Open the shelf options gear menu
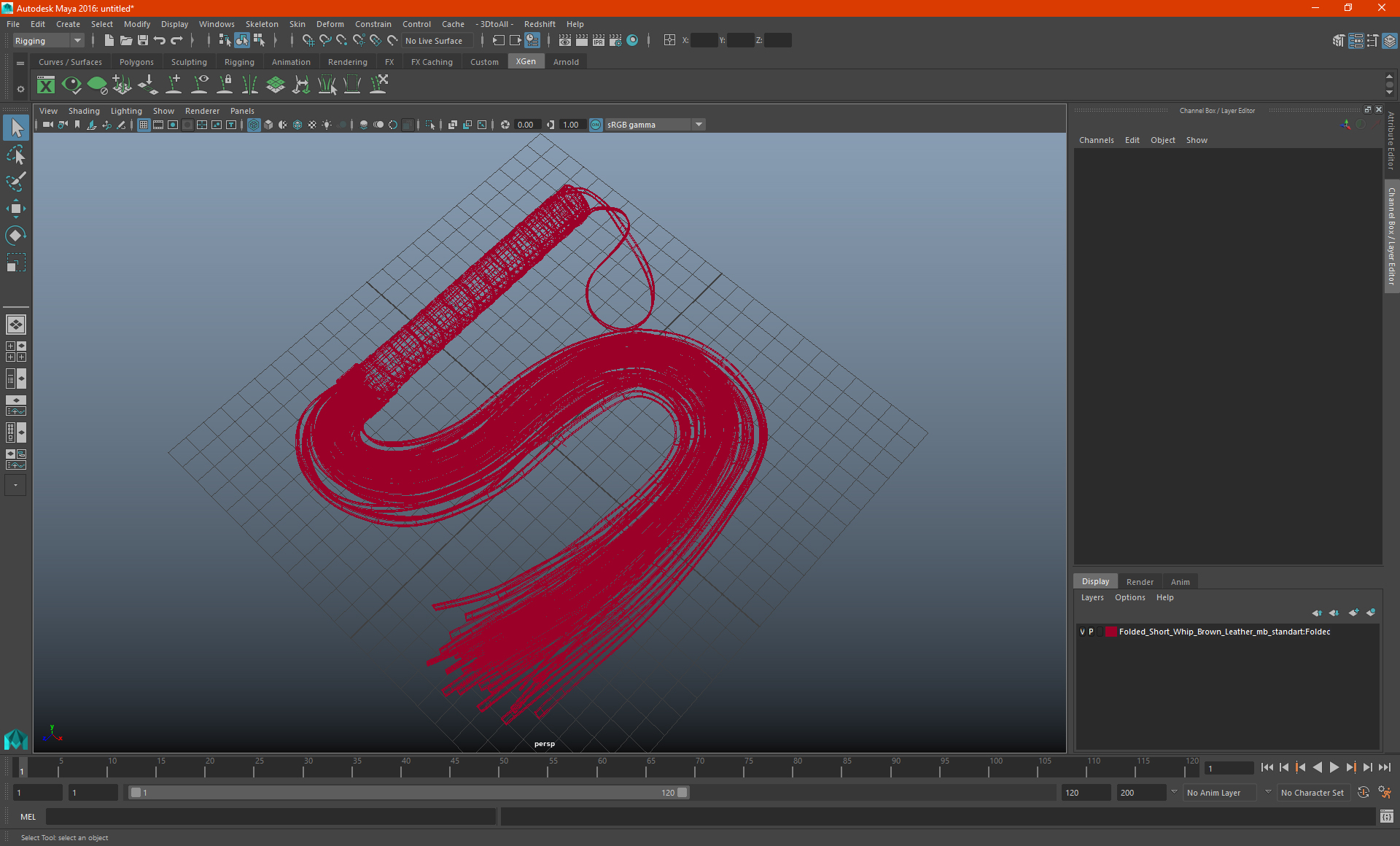 [20, 89]
